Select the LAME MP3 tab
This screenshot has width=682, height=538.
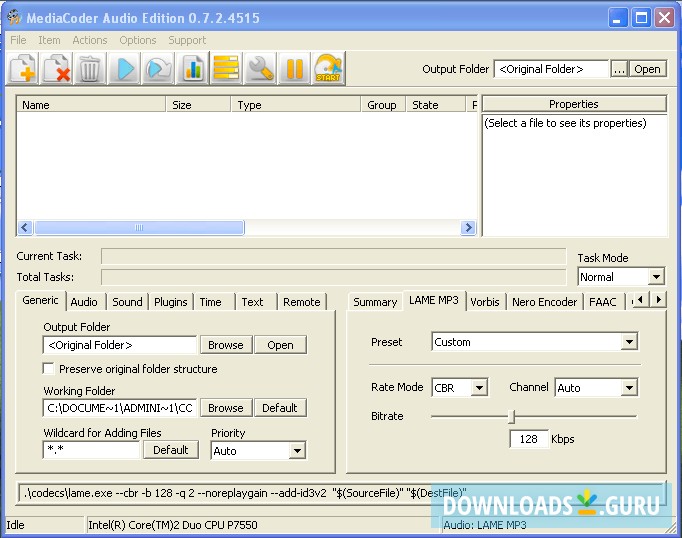pos(434,300)
